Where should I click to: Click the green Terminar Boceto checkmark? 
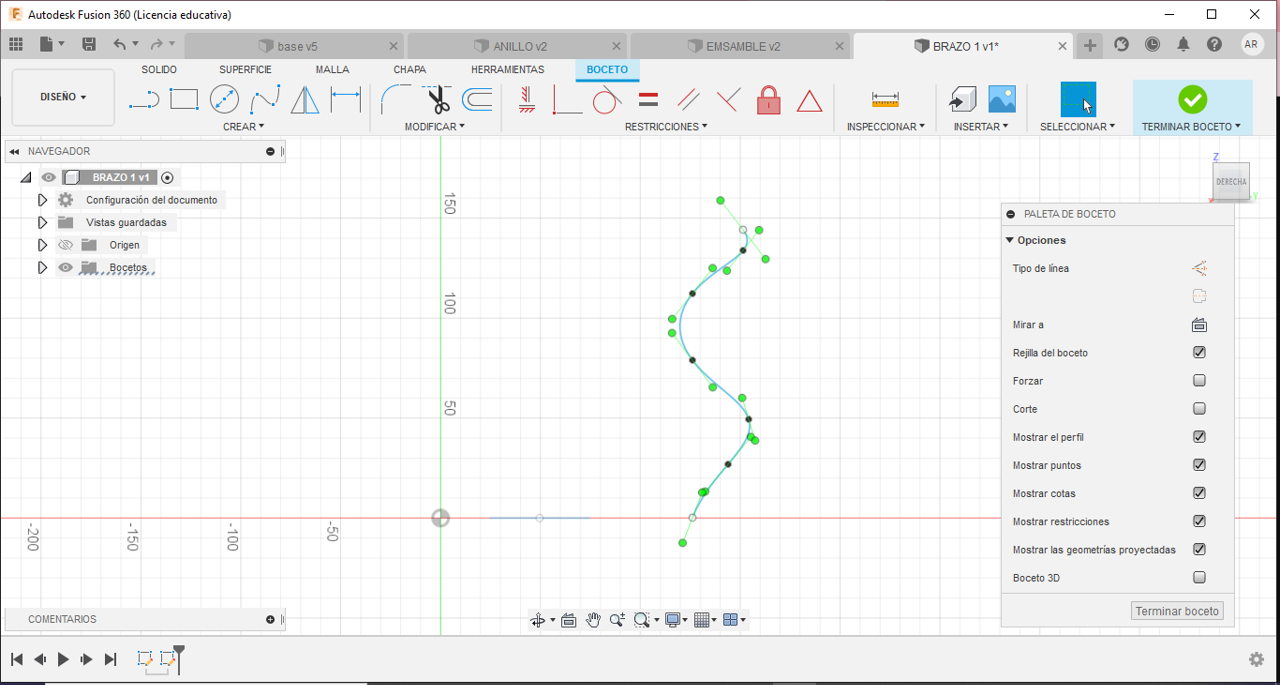1192,99
